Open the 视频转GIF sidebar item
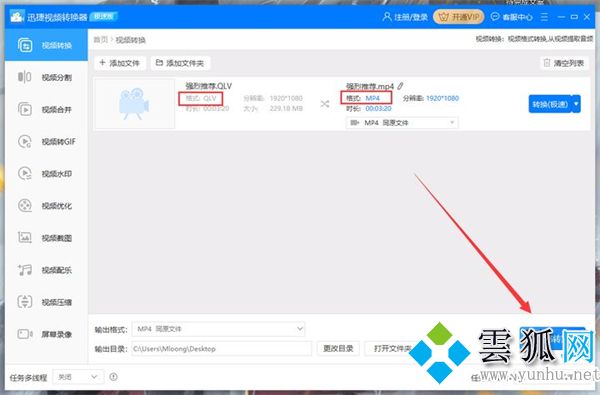 tap(46, 142)
